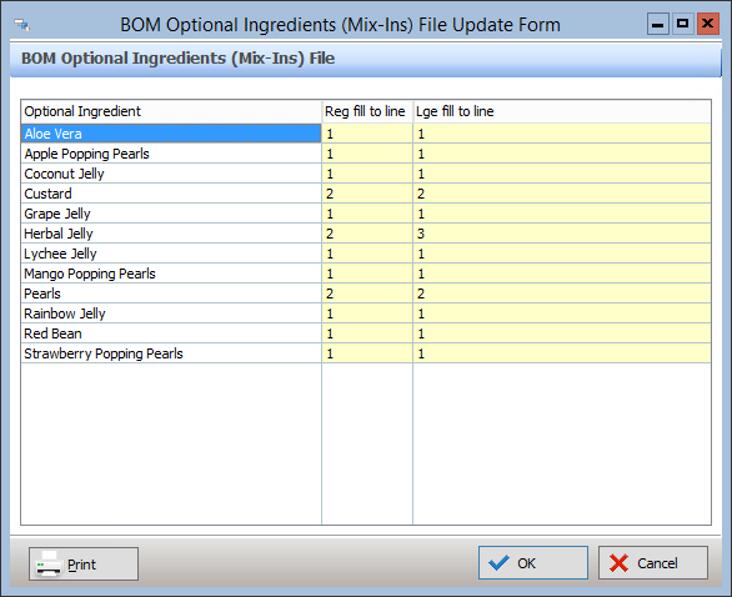The image size is (732, 597).
Task: Maximize the BOM update form window
Action: coord(682,23)
